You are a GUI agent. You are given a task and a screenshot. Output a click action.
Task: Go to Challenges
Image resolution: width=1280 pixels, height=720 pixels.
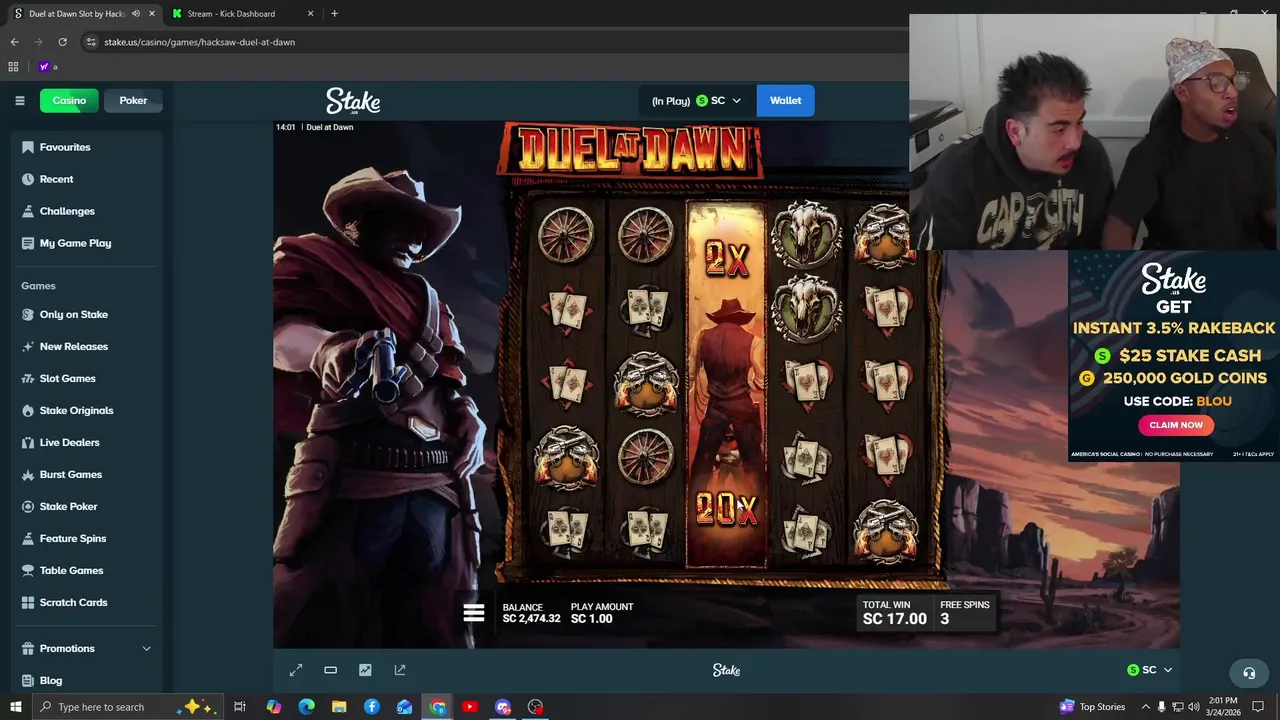pos(67,211)
